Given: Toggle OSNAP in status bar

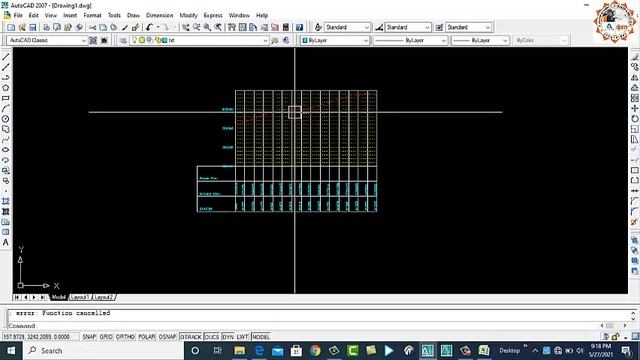Looking at the screenshot, I should [167, 337].
